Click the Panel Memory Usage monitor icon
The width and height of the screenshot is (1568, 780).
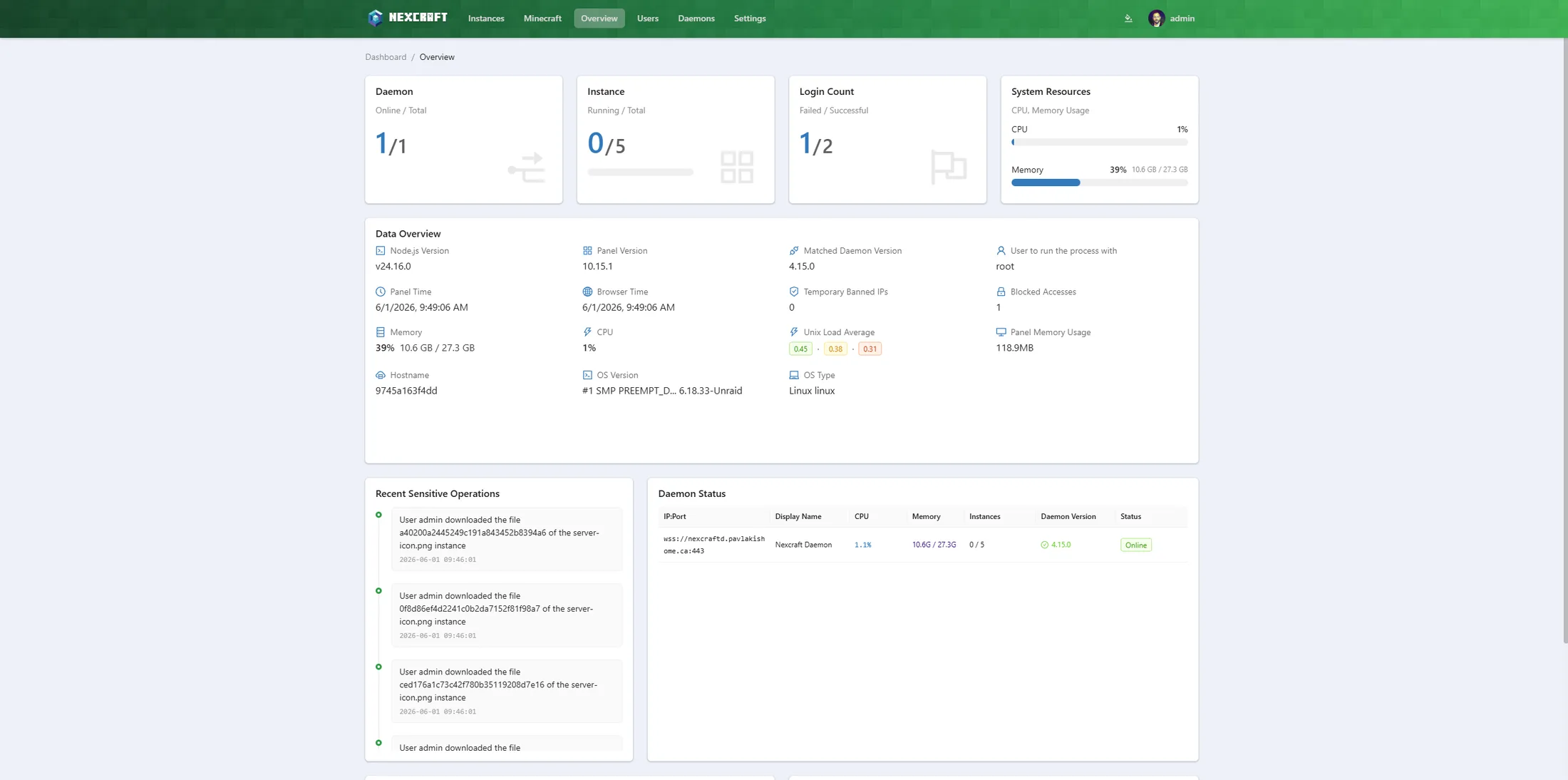(1001, 332)
